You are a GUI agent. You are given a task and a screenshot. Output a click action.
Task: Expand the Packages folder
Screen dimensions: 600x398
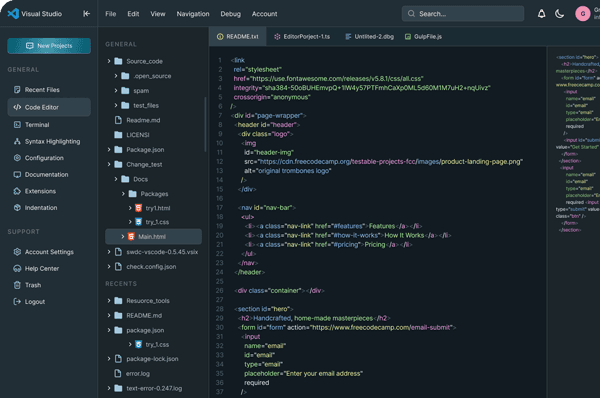tap(123, 194)
